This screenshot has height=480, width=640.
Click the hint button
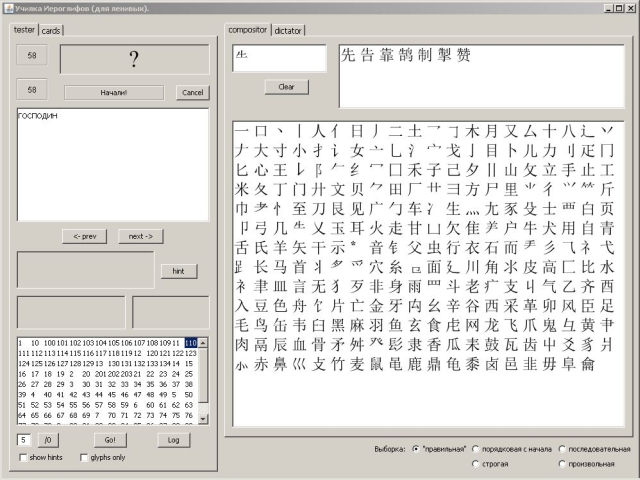(x=179, y=271)
